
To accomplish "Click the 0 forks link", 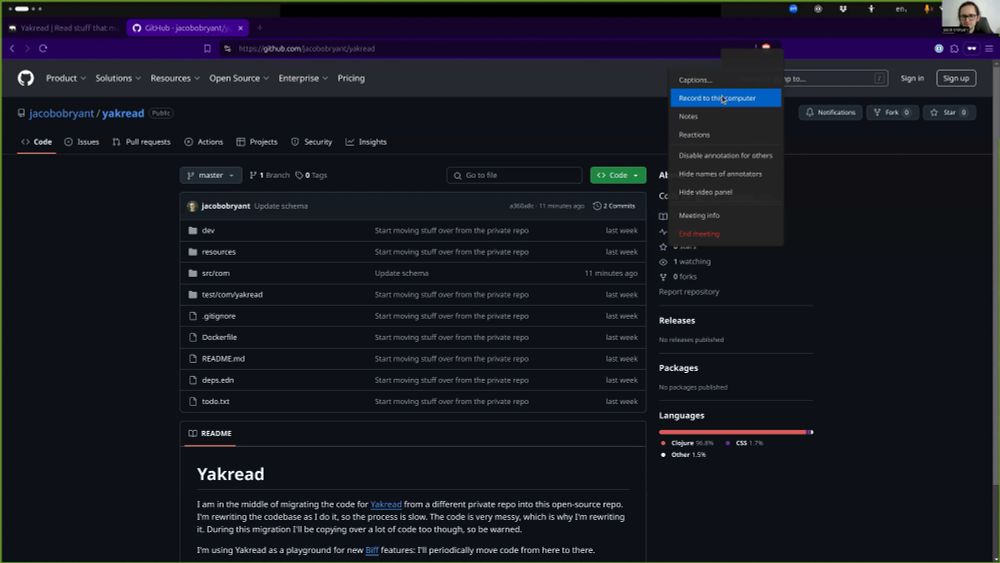I will pos(685,277).
